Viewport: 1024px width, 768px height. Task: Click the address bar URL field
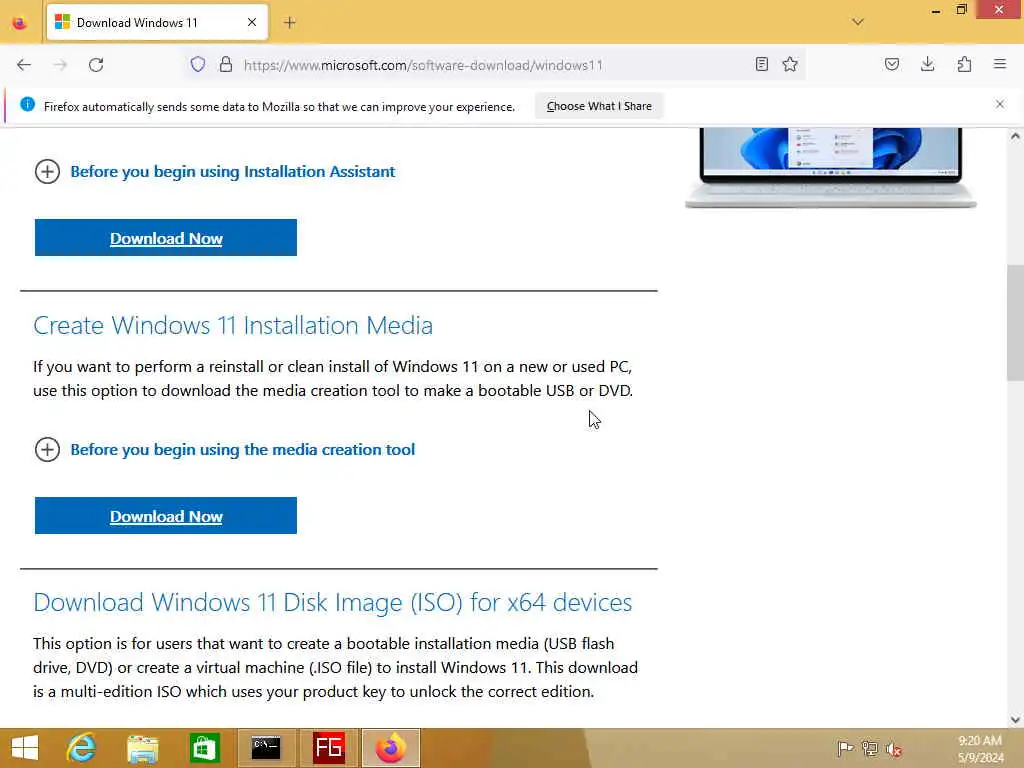point(496,65)
